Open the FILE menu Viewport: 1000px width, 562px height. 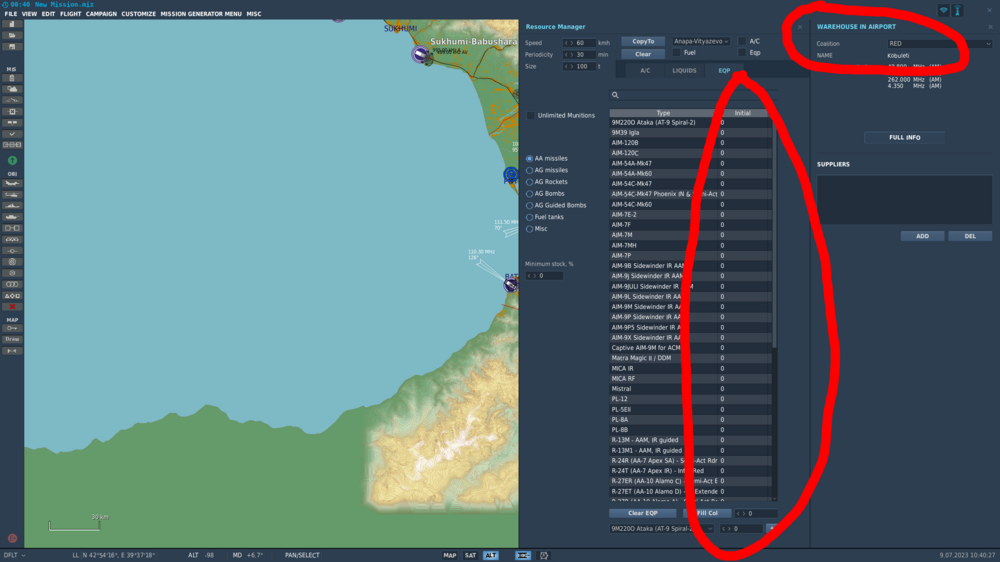click(x=11, y=14)
